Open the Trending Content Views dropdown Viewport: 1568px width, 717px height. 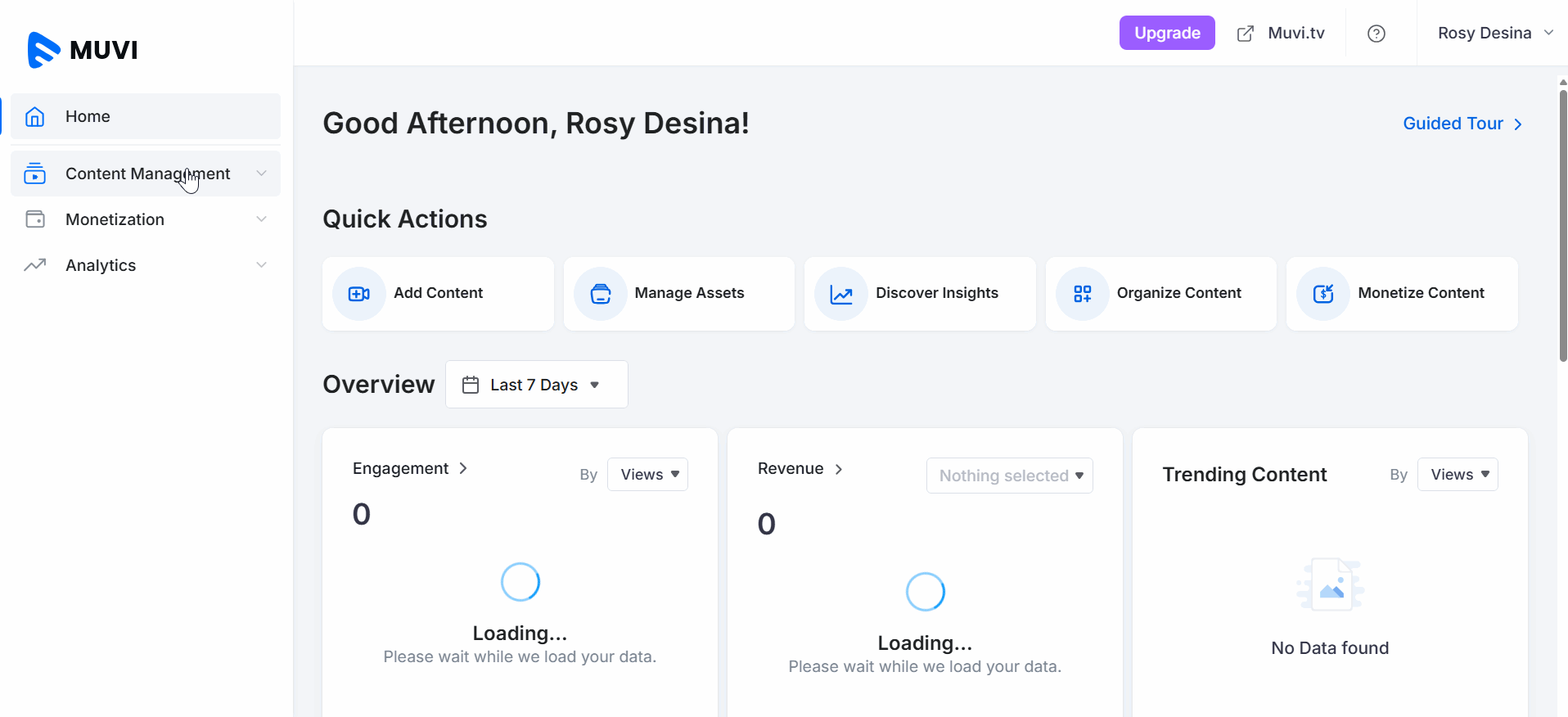(1458, 475)
